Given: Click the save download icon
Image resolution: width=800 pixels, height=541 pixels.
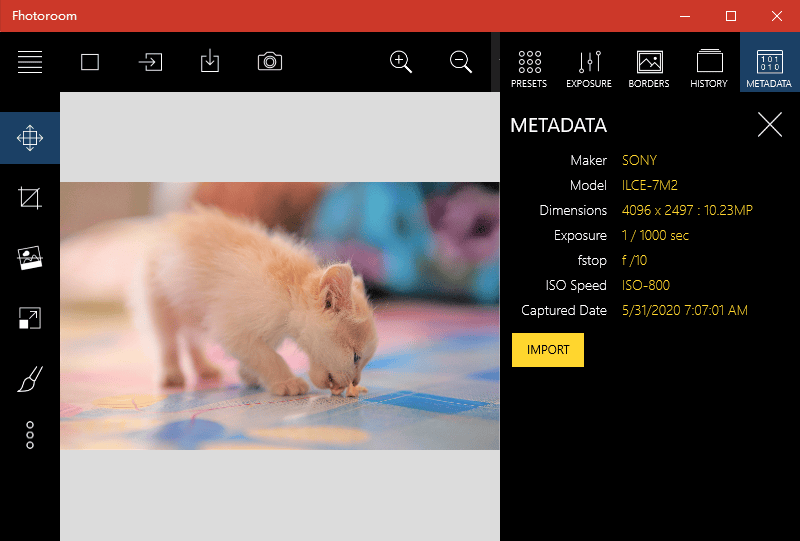Looking at the screenshot, I should pyautogui.click(x=210, y=62).
